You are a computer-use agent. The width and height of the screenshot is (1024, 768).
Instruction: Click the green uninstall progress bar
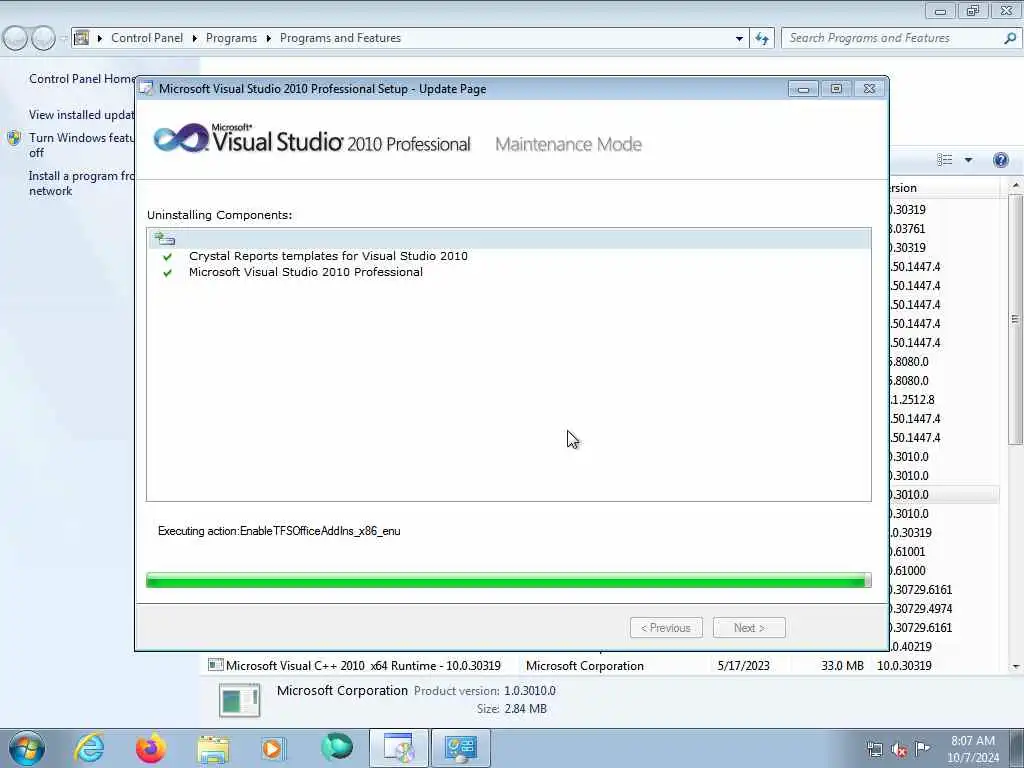[x=508, y=580]
